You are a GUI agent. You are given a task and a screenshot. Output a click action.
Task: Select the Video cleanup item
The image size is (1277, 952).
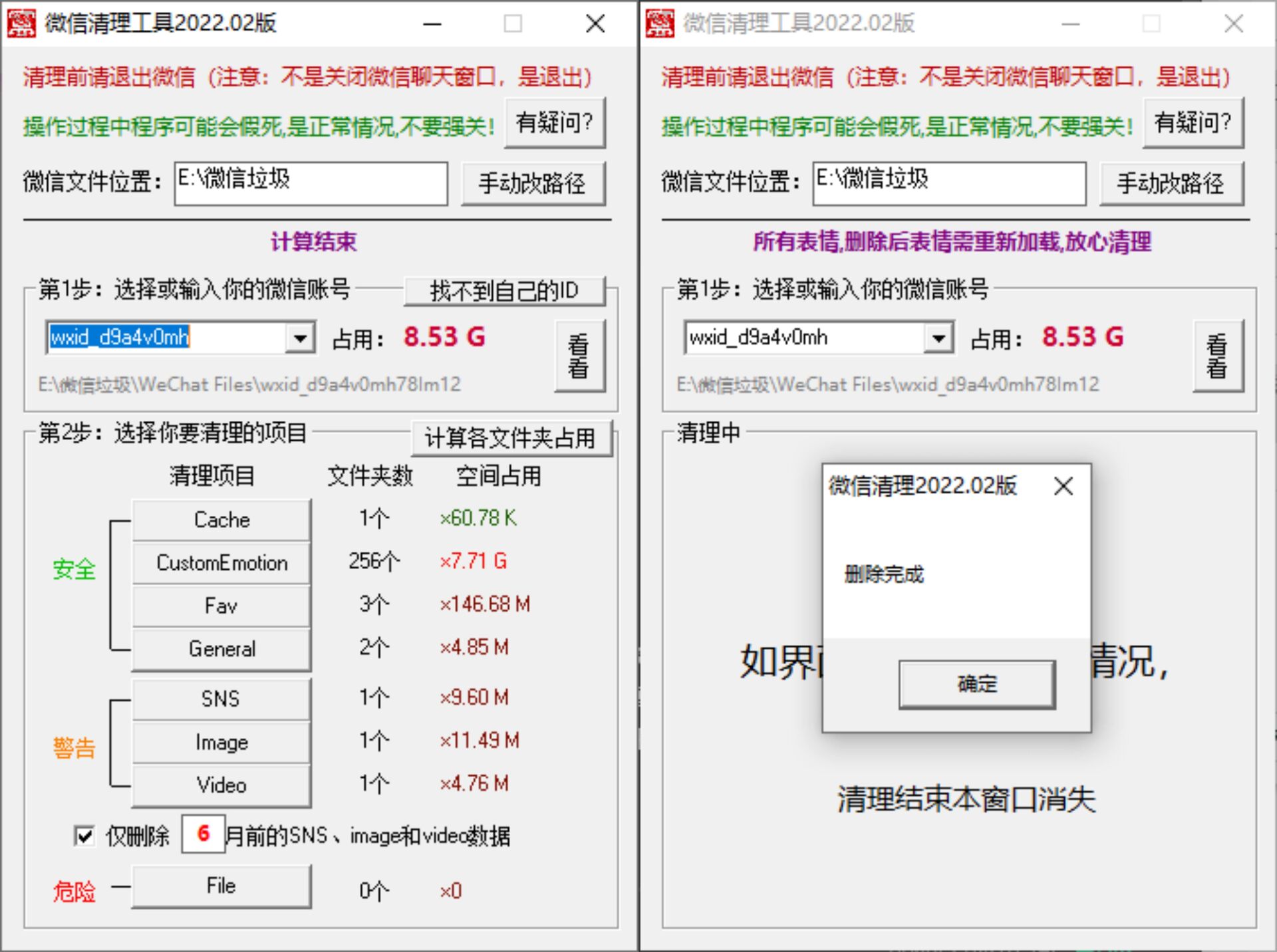click(221, 785)
